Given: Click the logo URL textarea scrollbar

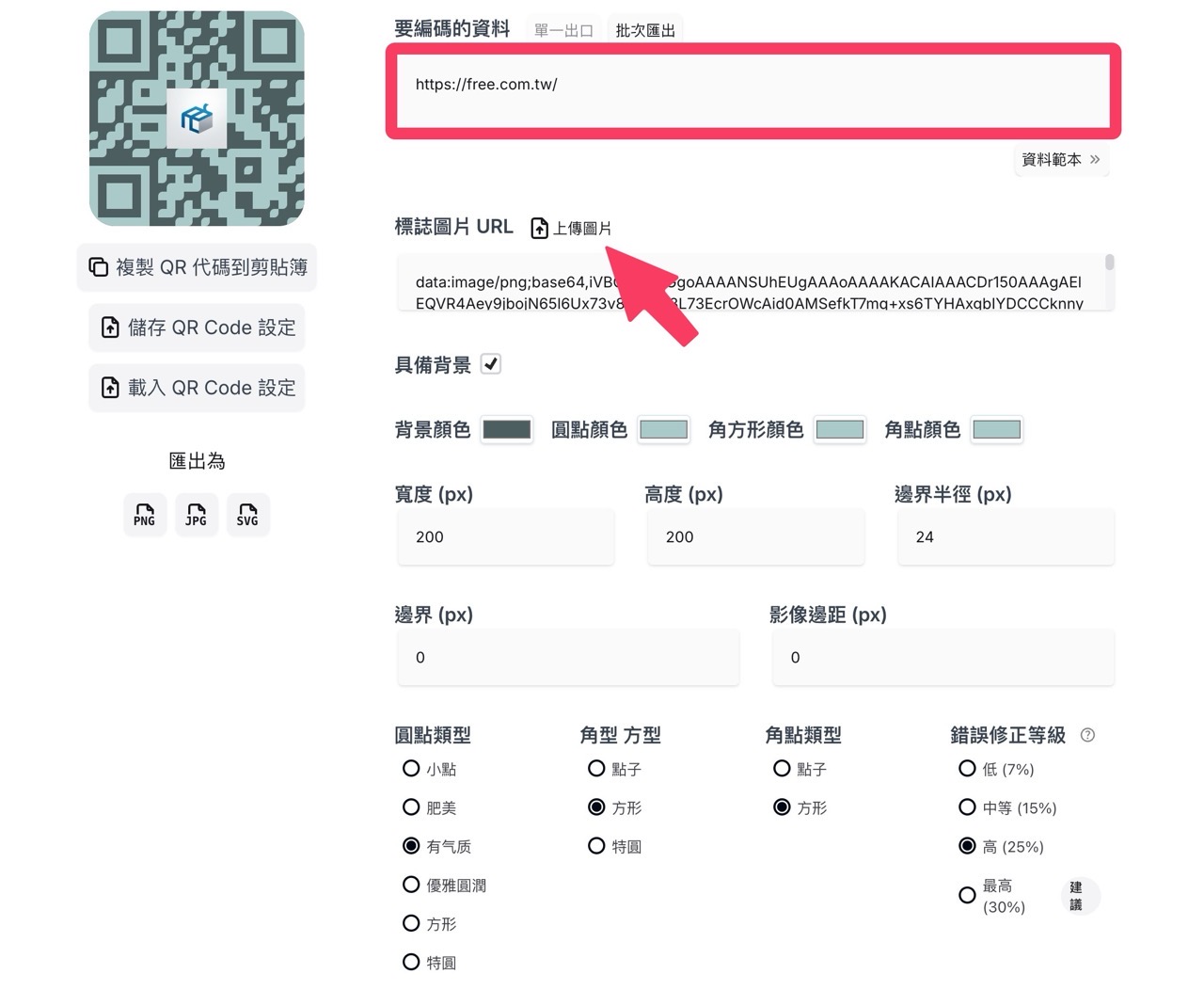Looking at the screenshot, I should pyautogui.click(x=1110, y=263).
